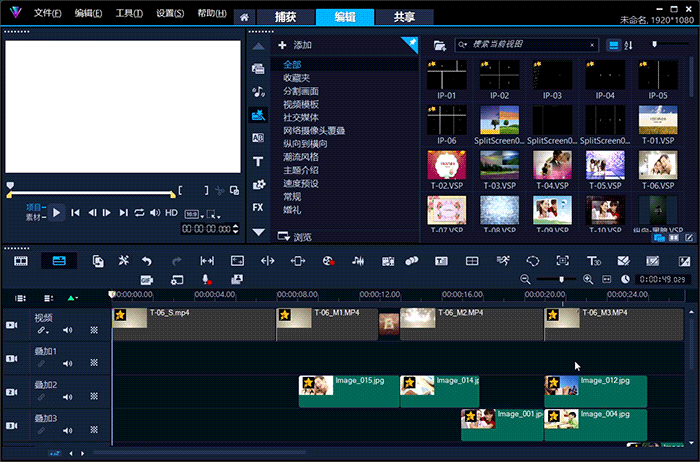Switch to storyboard view in timeline toolbar
This screenshot has width=700, height=462.
[21, 260]
